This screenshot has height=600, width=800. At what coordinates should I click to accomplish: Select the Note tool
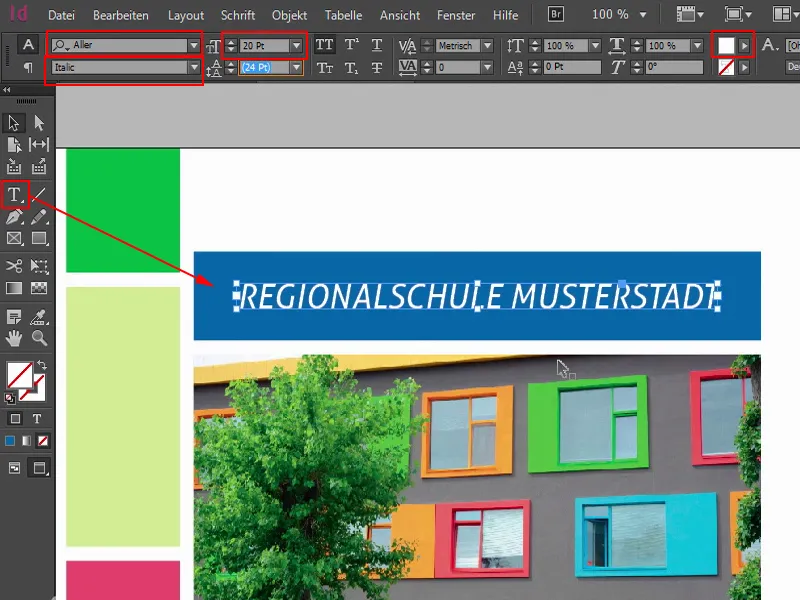(14, 317)
